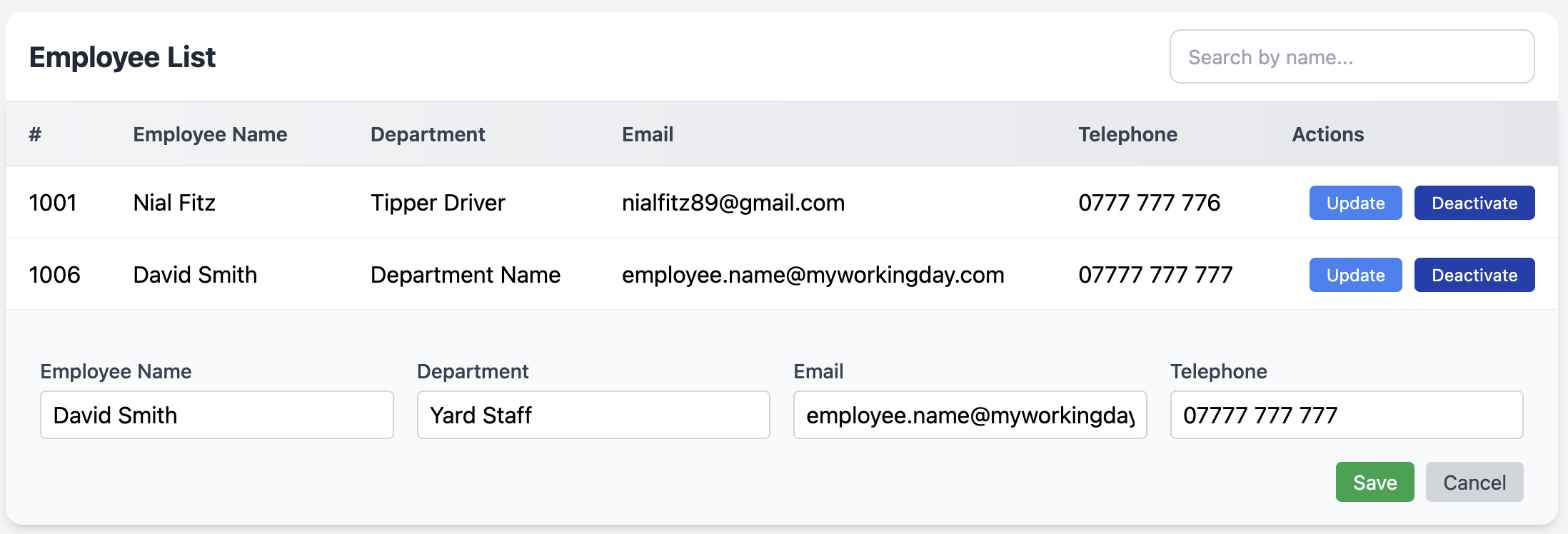
Task: Select employee ID 1006 in table
Action: pos(54,276)
